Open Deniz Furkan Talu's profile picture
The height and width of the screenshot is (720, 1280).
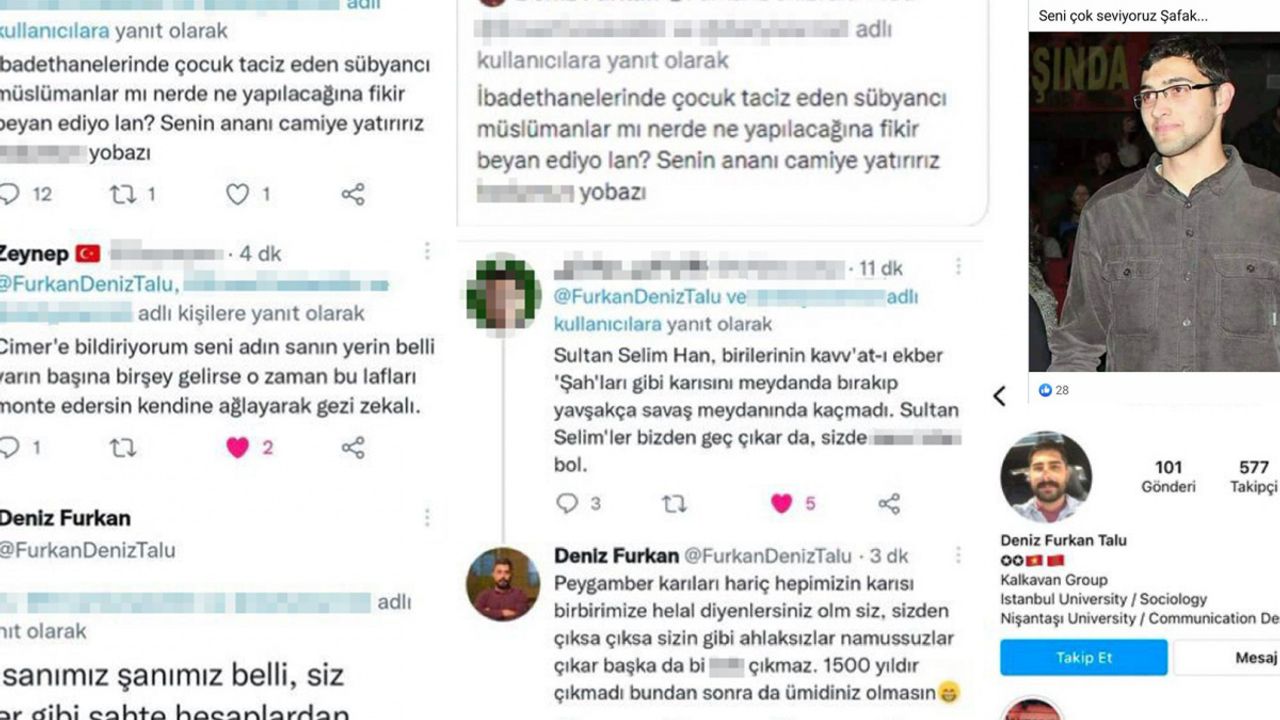click(x=1046, y=477)
